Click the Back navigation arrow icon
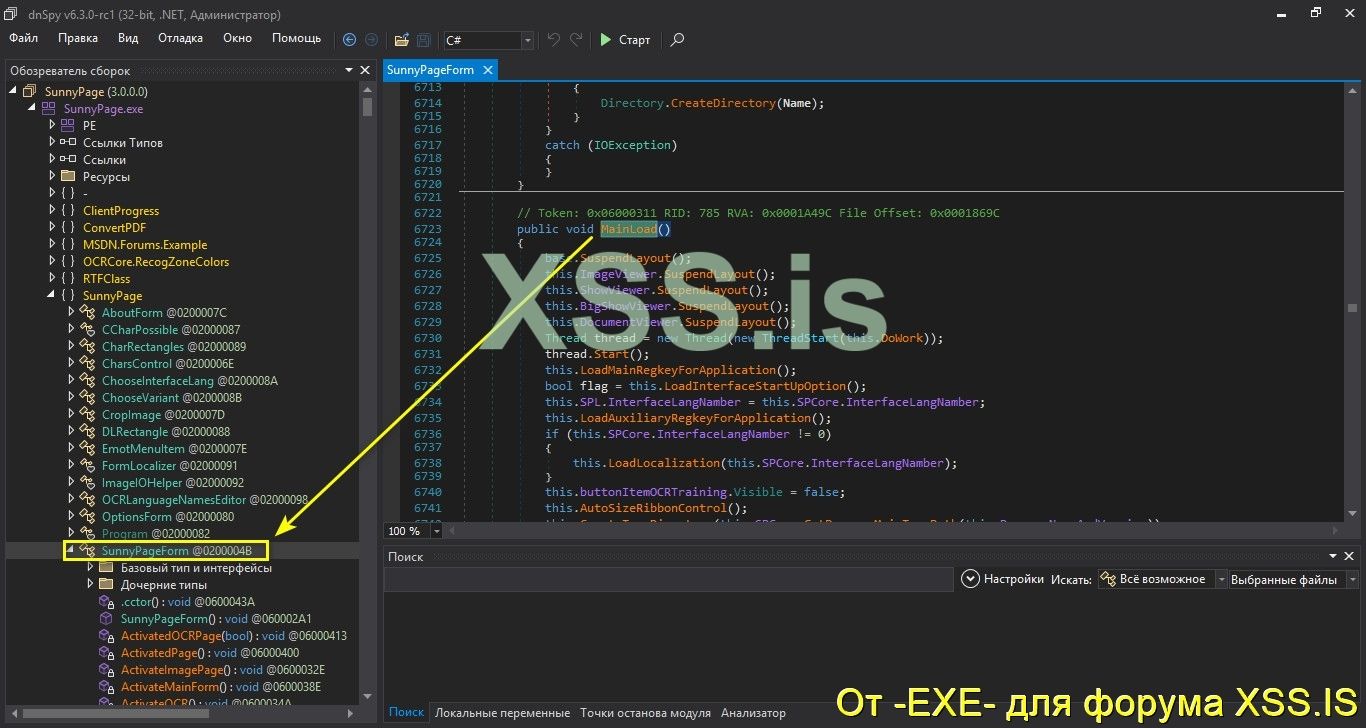This screenshot has height=728, width=1366. (x=349, y=40)
